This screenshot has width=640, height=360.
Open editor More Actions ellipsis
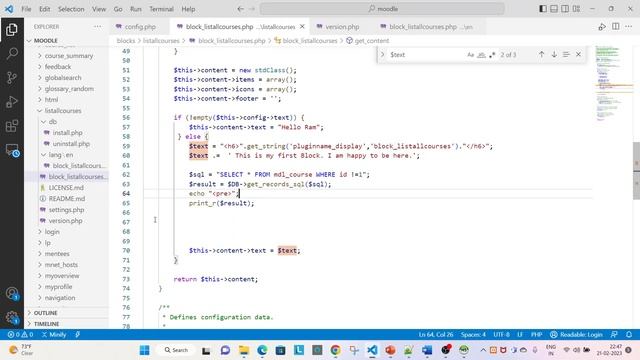[x=629, y=27]
